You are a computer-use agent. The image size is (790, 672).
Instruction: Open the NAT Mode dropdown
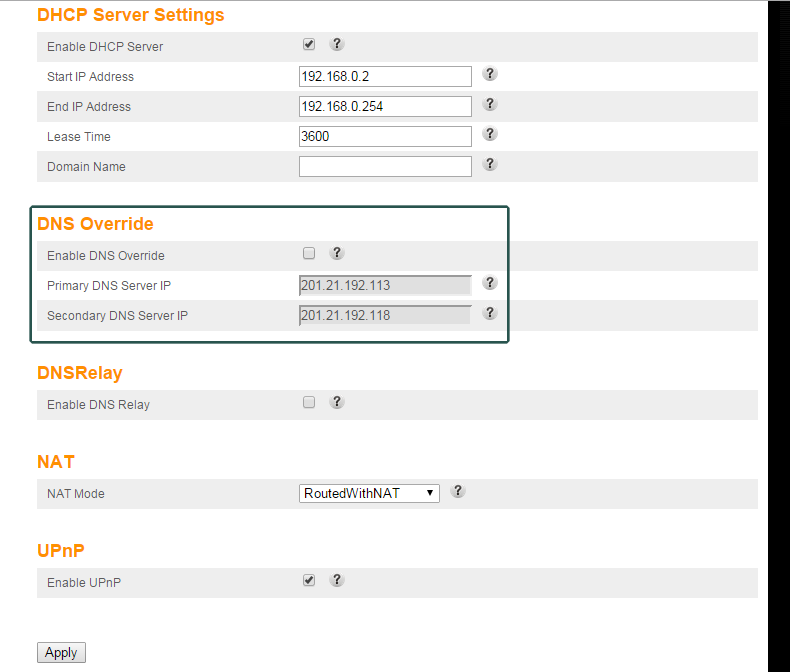click(x=369, y=493)
